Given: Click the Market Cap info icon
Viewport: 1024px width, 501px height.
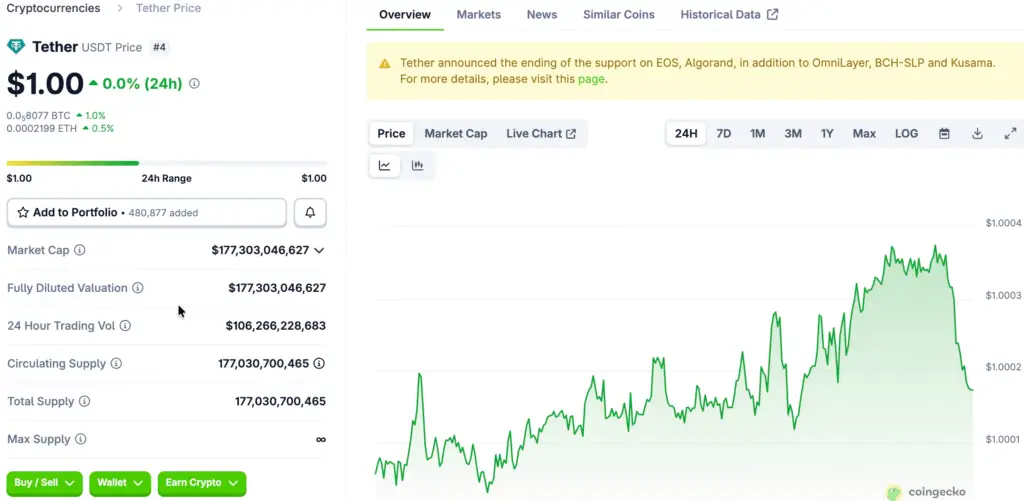Looking at the screenshot, I should [80, 250].
